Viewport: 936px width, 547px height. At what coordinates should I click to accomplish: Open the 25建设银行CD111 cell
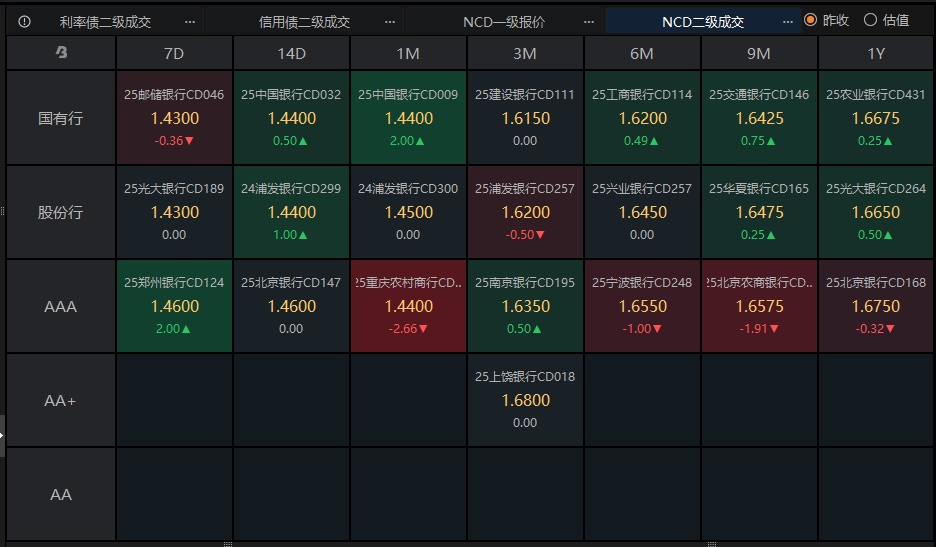coord(525,118)
